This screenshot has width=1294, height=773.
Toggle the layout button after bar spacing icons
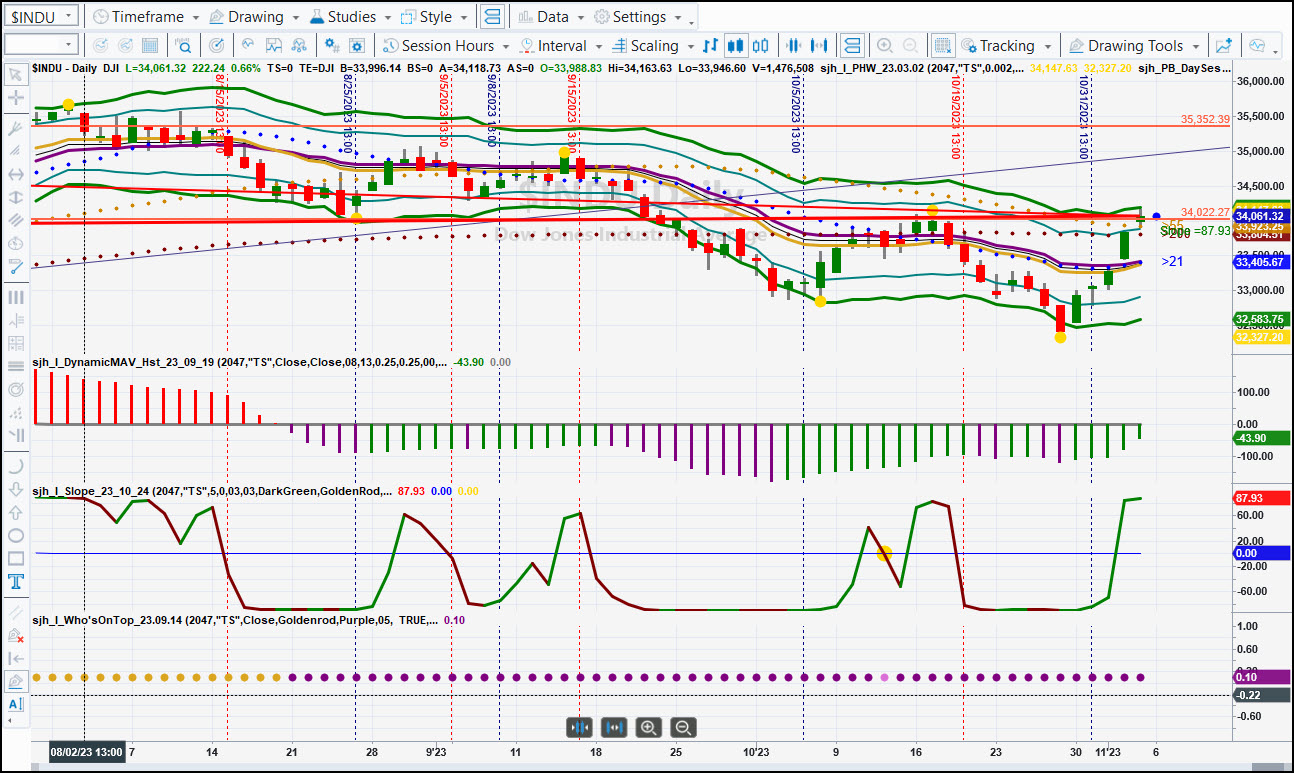pyautogui.click(x=851, y=46)
